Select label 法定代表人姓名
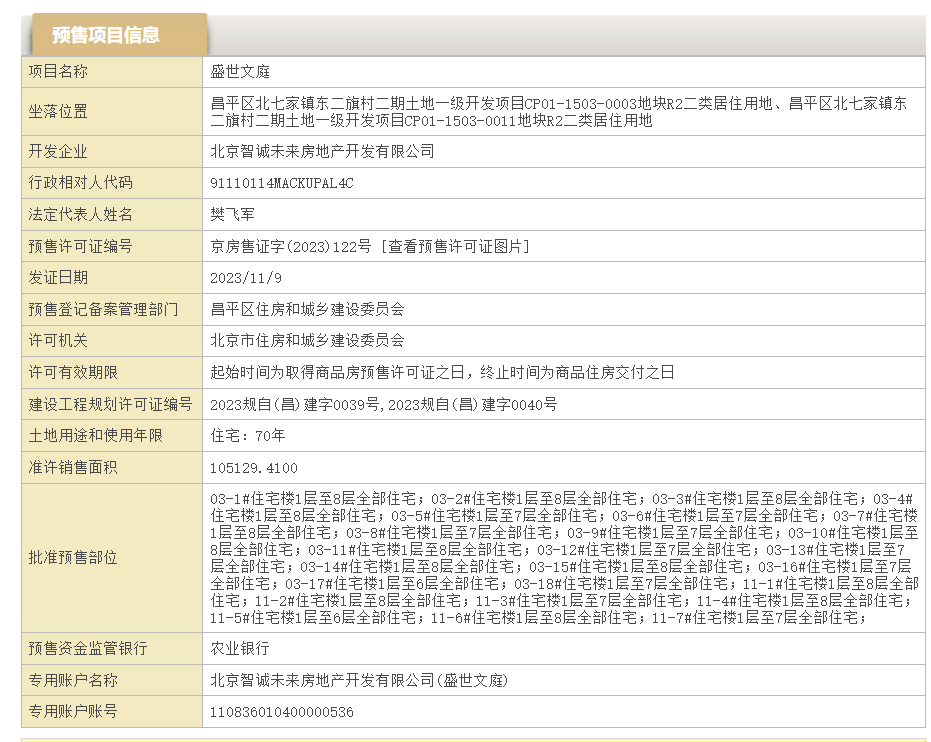931x742 pixels. coord(81,214)
